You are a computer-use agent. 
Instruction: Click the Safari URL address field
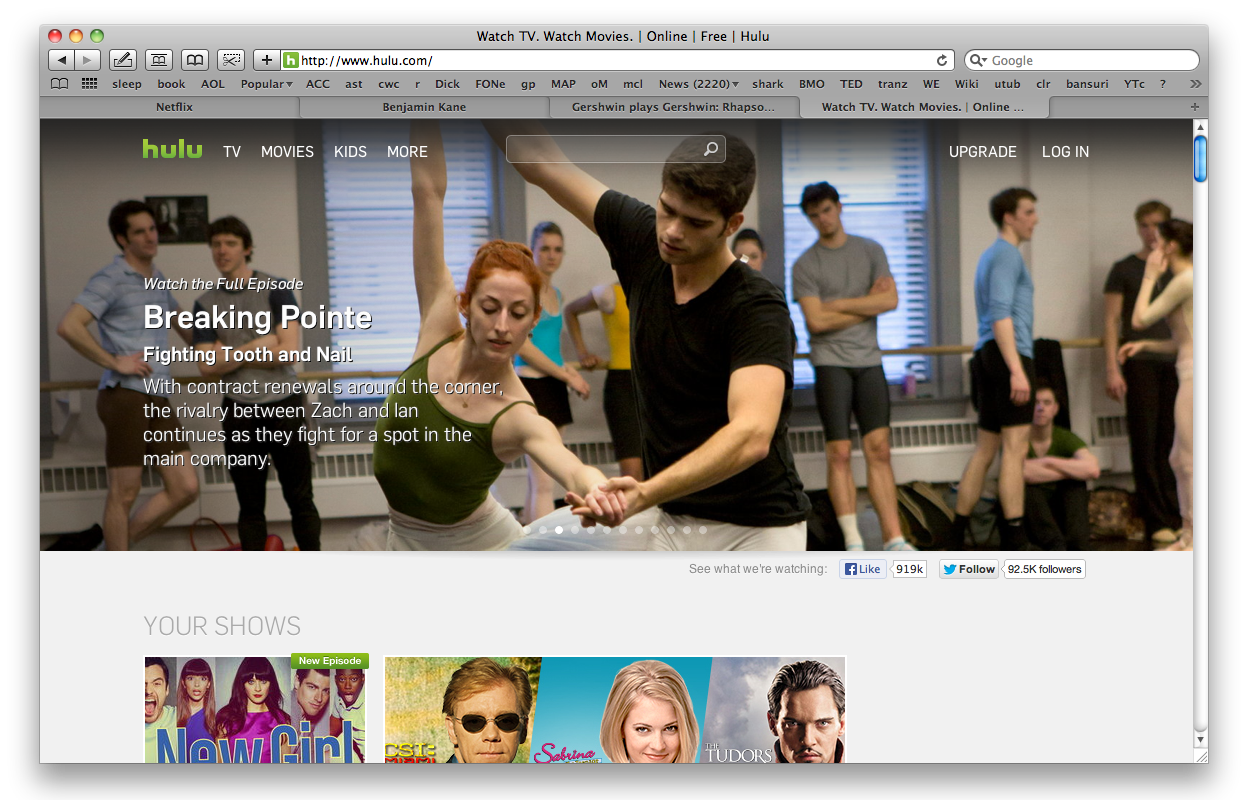616,60
